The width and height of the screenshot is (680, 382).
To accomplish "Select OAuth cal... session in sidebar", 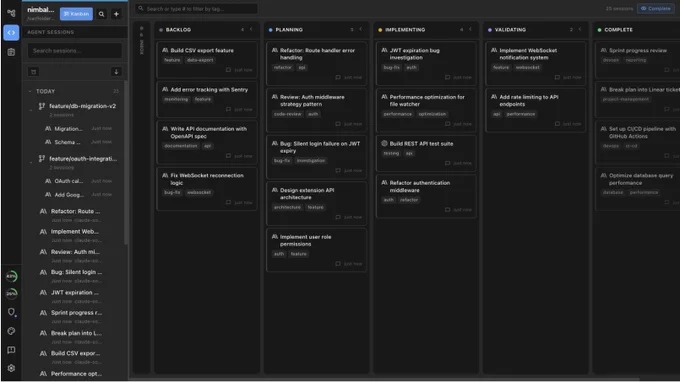I will click(78, 181).
